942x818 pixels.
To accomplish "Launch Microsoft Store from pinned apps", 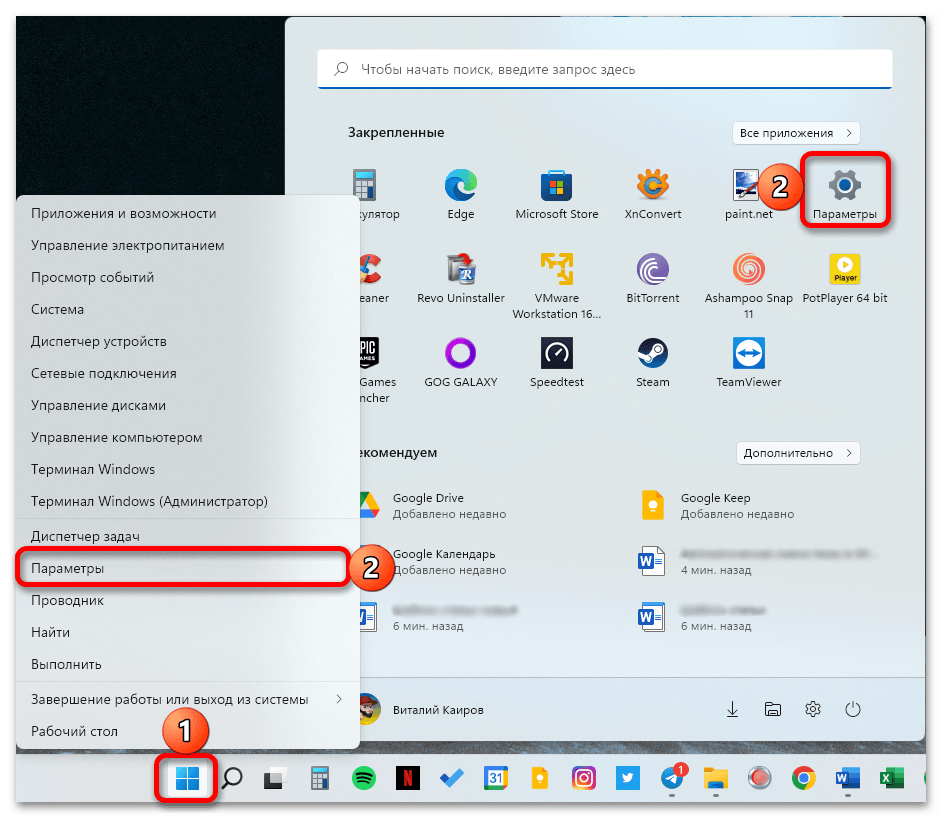I will coord(556,195).
